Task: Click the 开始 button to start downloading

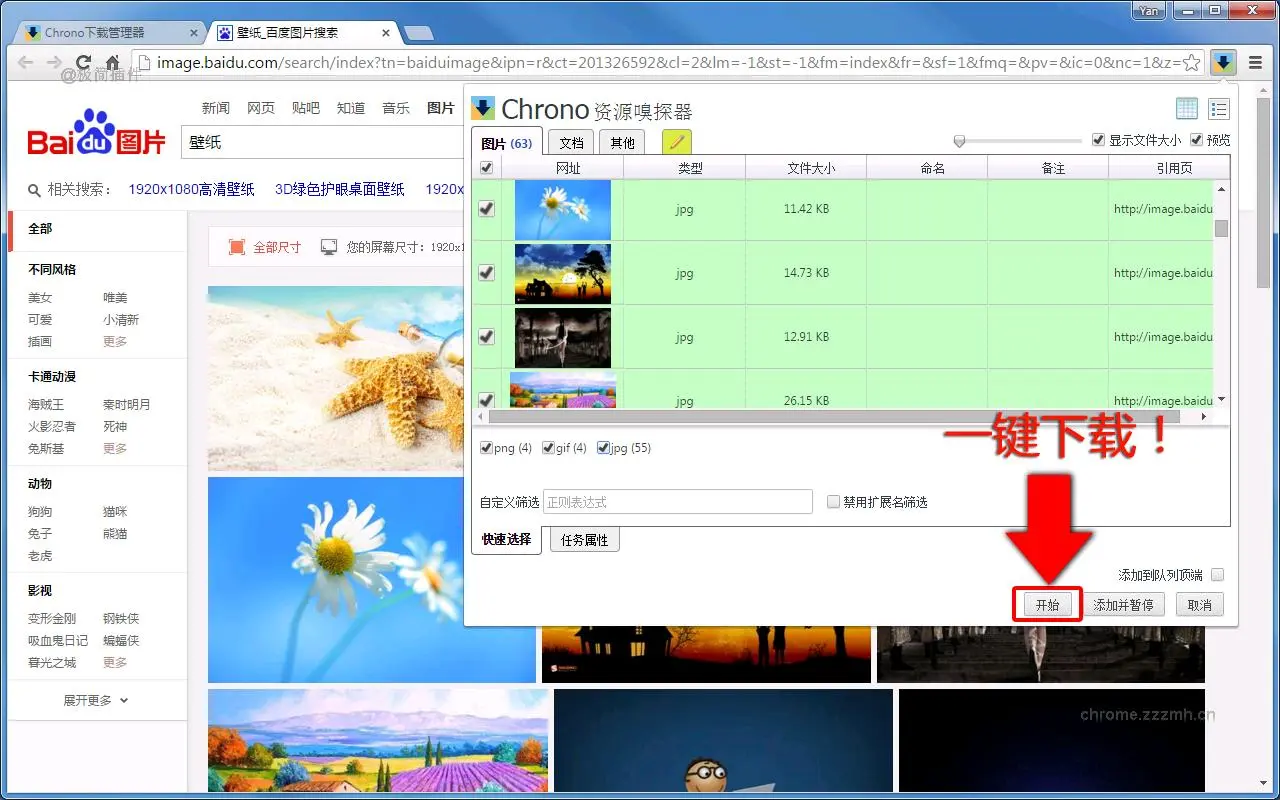Action: 1047,604
